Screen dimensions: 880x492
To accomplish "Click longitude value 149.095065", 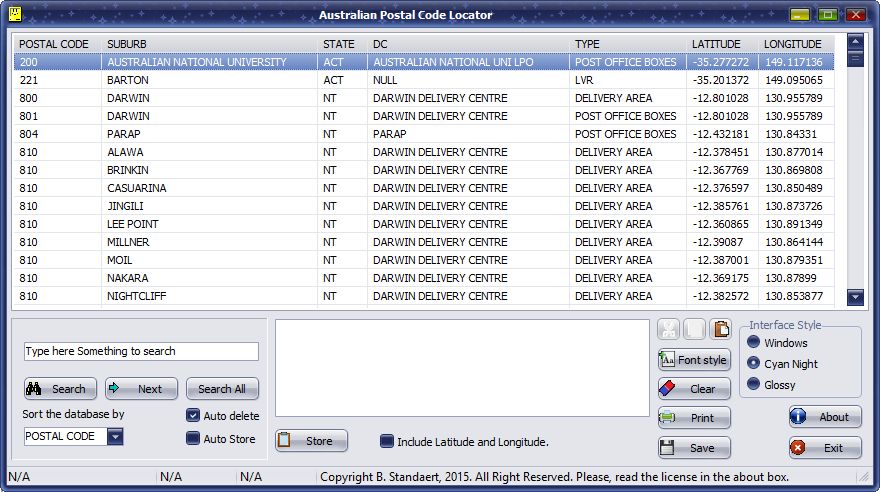I will tap(794, 80).
